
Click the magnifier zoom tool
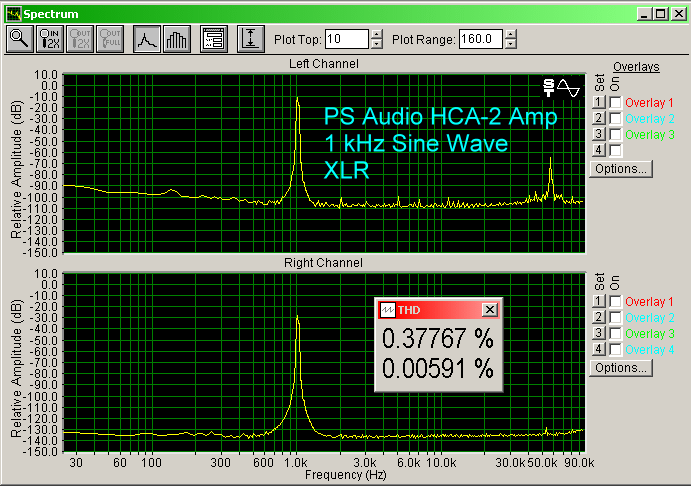pos(19,39)
